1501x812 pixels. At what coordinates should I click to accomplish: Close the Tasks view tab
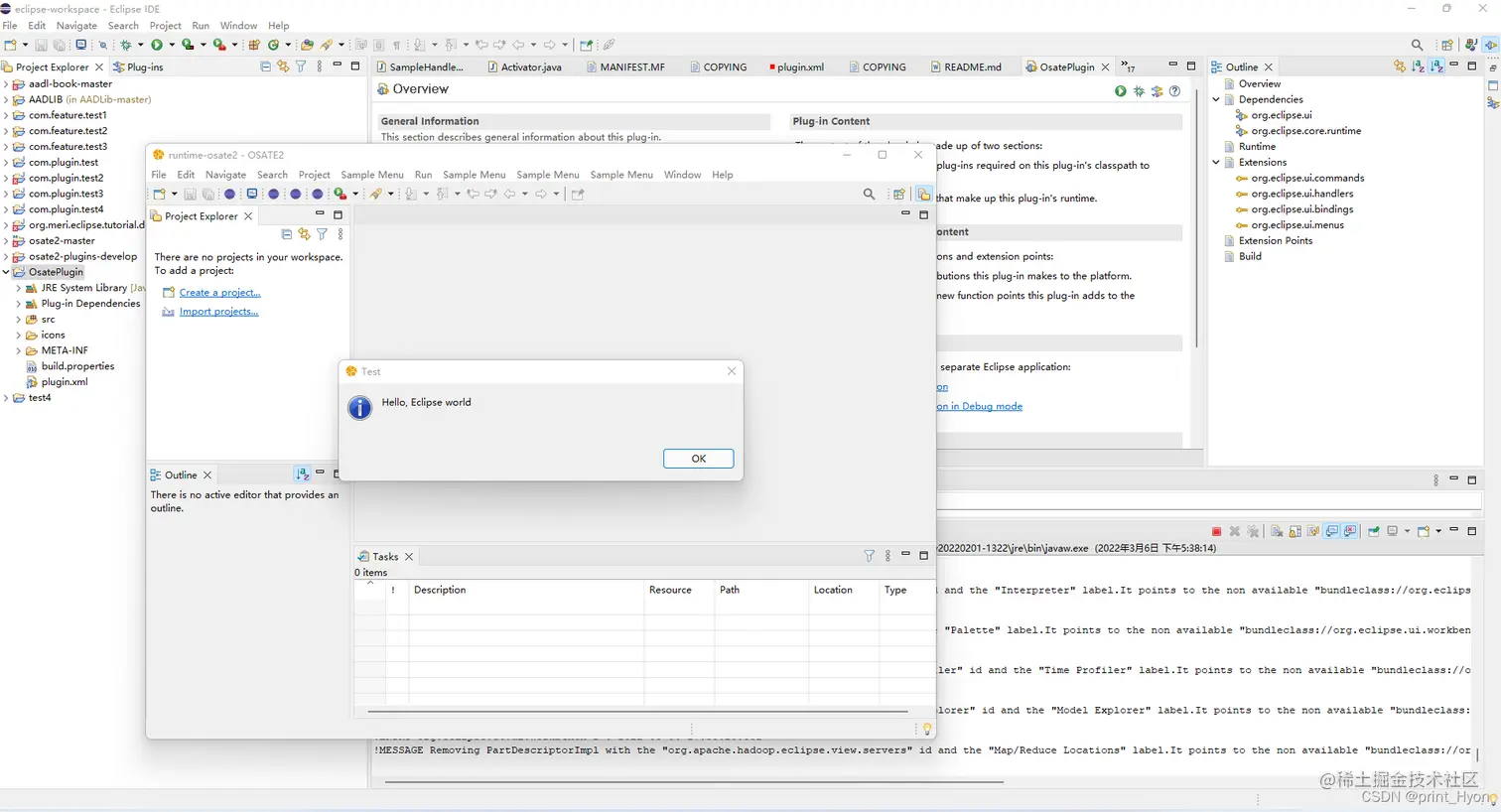[x=409, y=557]
